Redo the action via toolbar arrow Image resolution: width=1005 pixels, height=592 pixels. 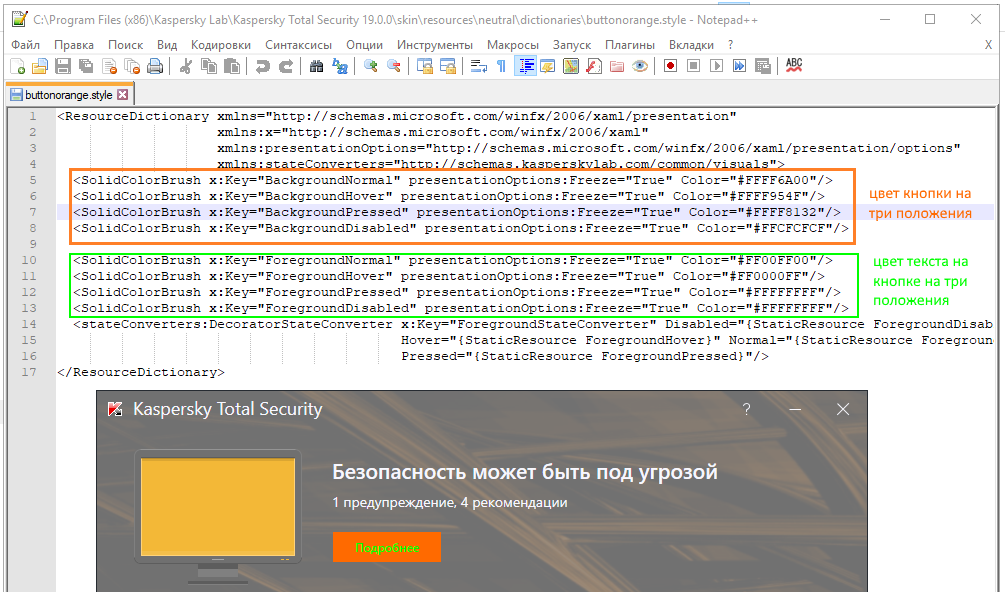tap(286, 66)
